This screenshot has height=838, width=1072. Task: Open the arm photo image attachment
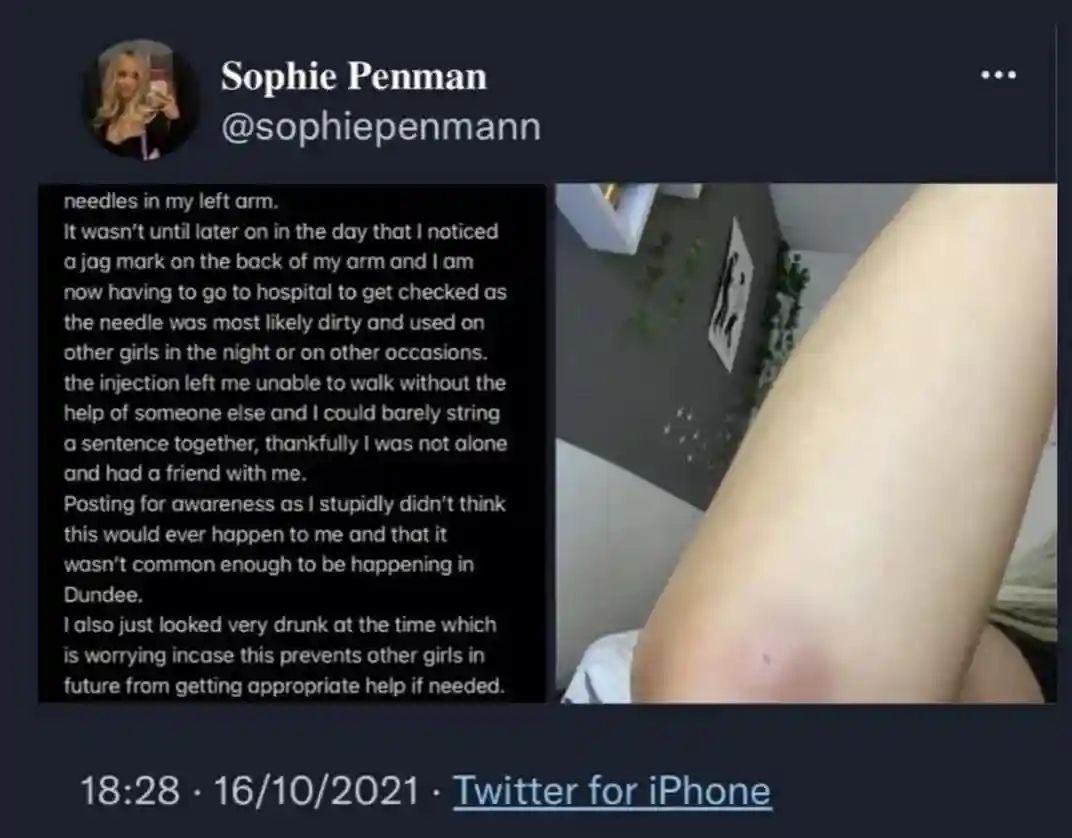pyautogui.click(x=806, y=443)
